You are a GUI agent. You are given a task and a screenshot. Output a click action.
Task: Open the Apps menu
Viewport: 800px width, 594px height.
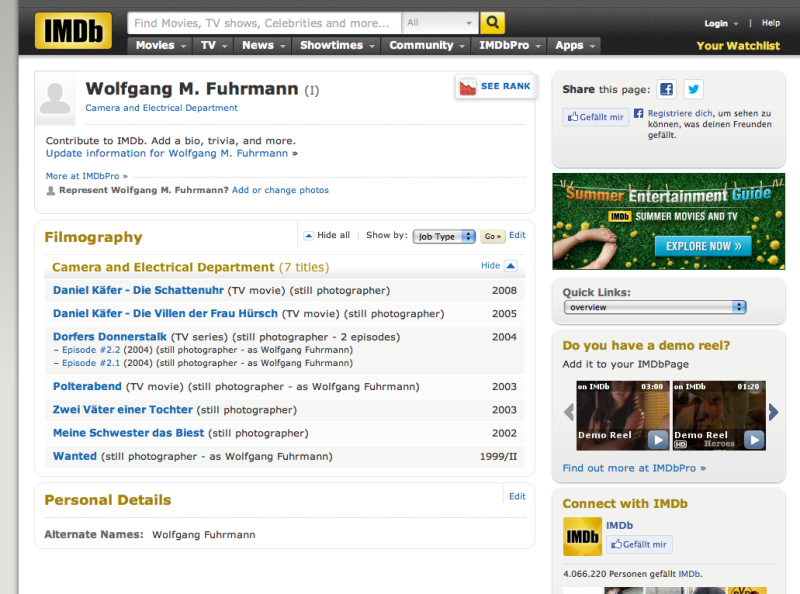574,45
